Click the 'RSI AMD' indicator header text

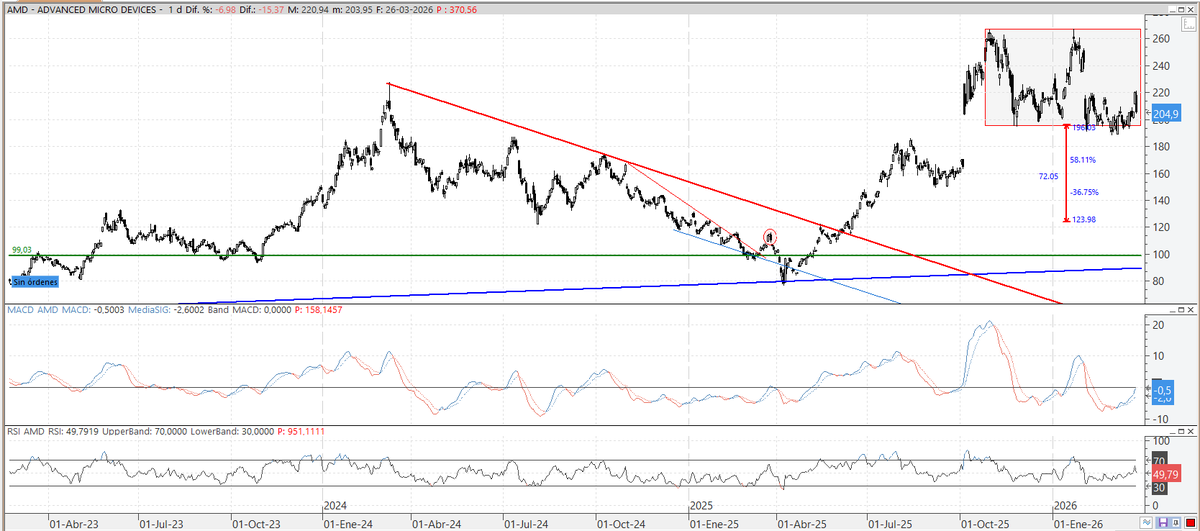[x=25, y=431]
